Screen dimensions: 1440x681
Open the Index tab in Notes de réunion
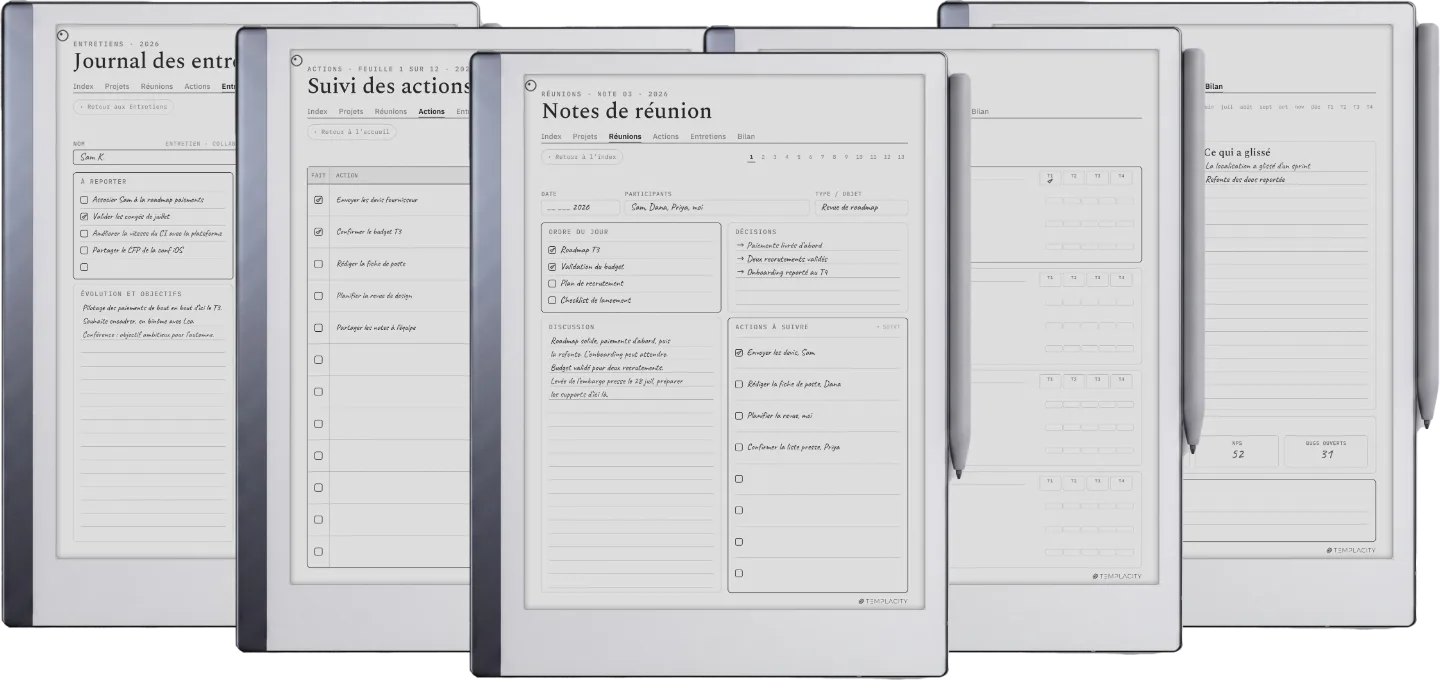(551, 137)
